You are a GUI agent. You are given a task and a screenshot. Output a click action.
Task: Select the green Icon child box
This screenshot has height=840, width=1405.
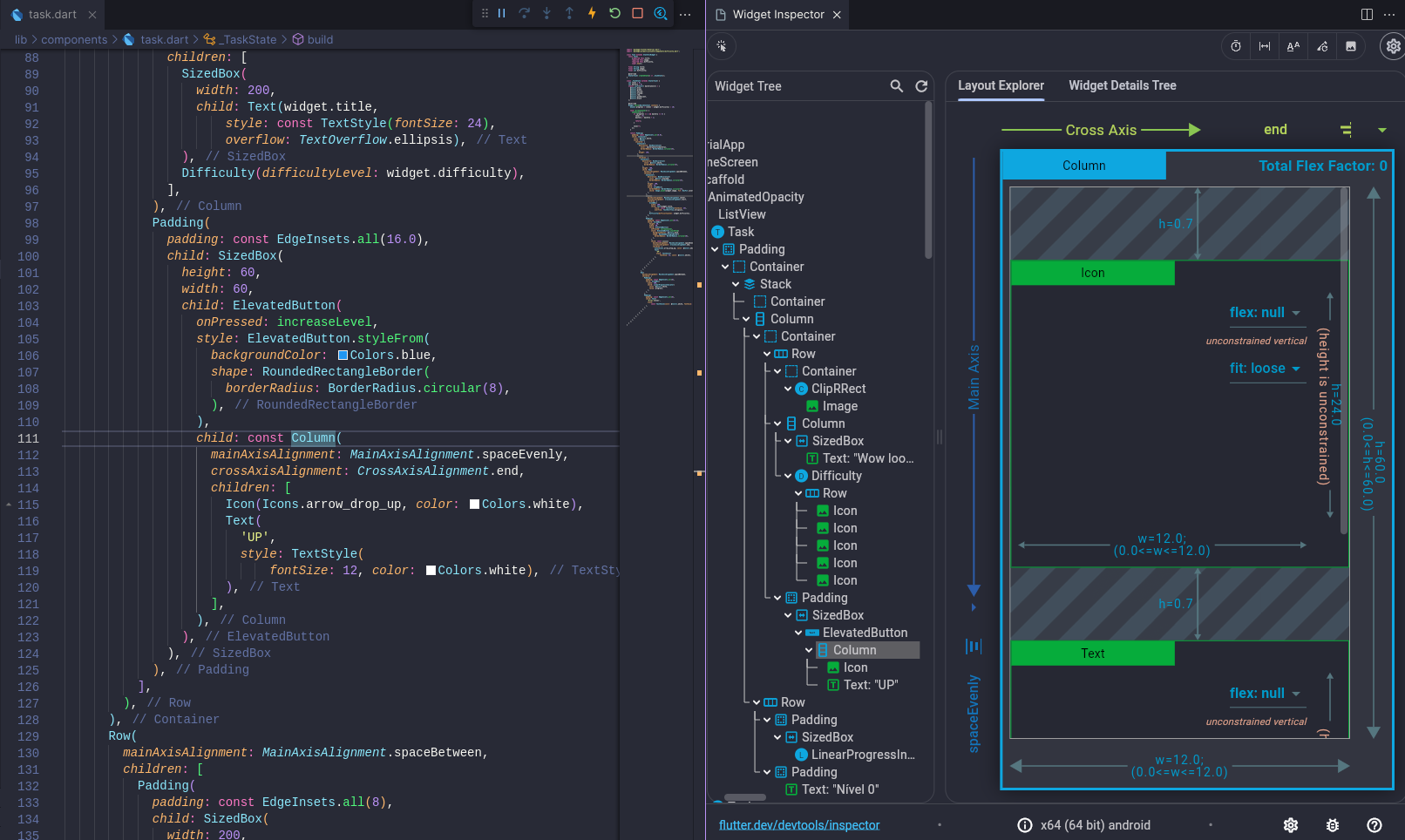coord(1092,273)
